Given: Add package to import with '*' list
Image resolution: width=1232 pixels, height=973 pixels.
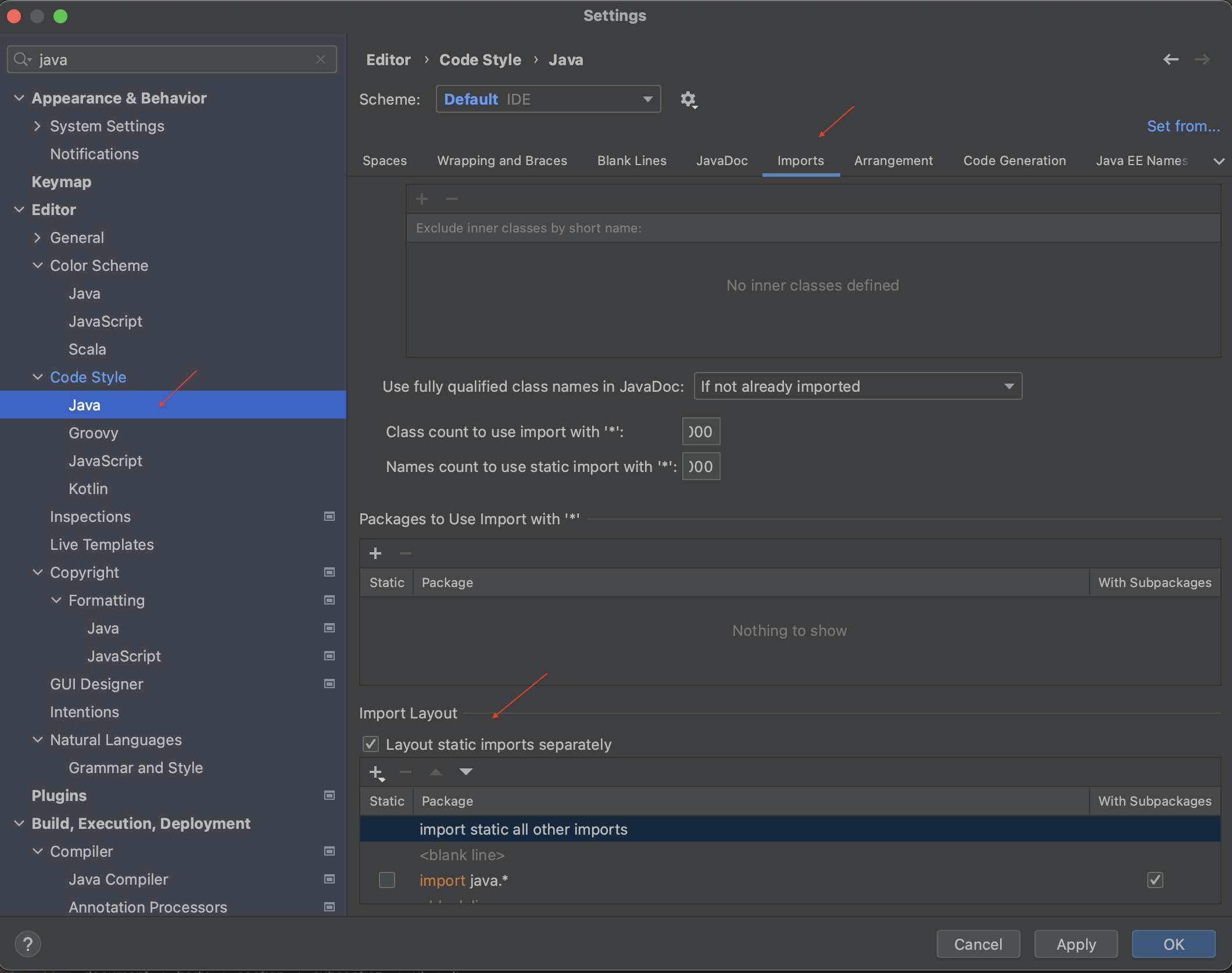Looking at the screenshot, I should (375, 553).
